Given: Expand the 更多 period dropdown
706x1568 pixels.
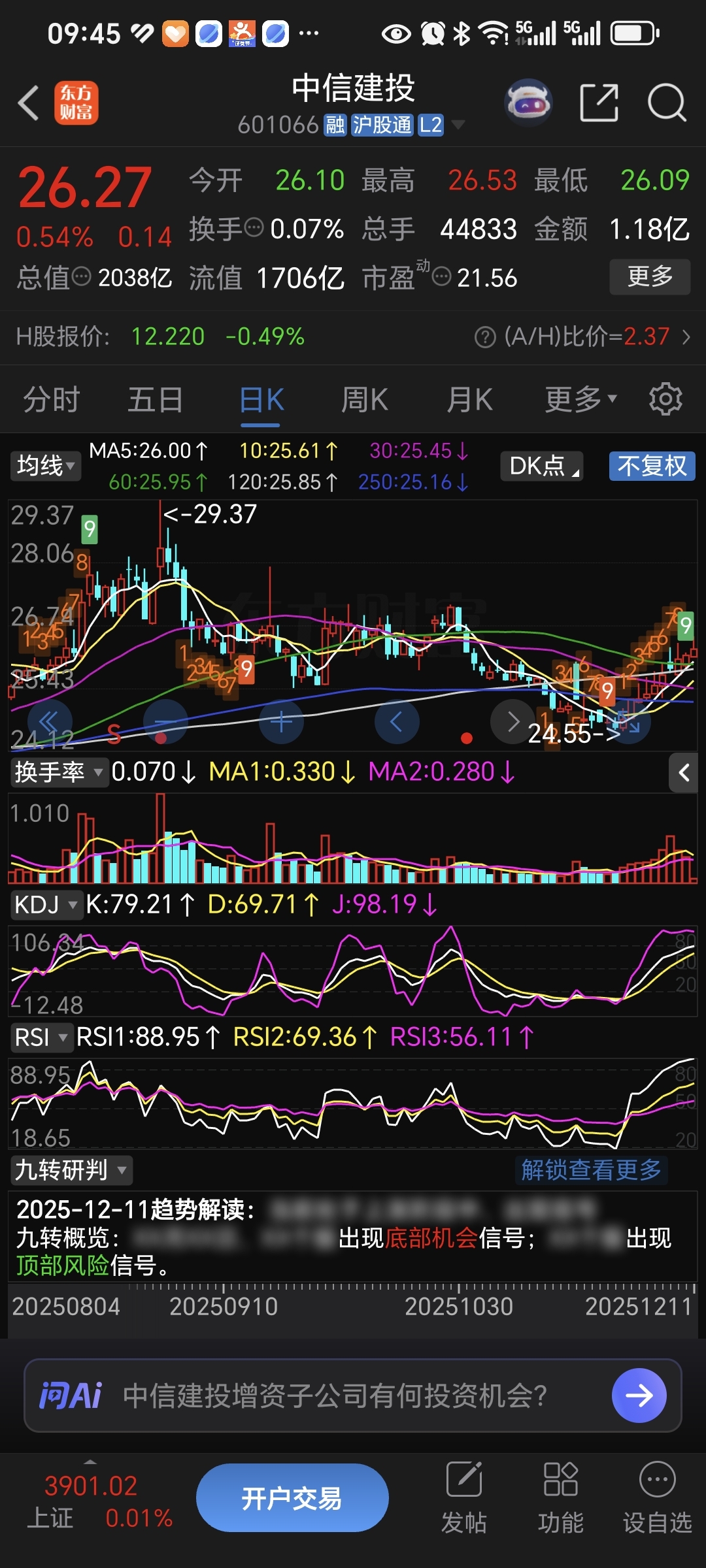Looking at the screenshot, I should 580,399.
